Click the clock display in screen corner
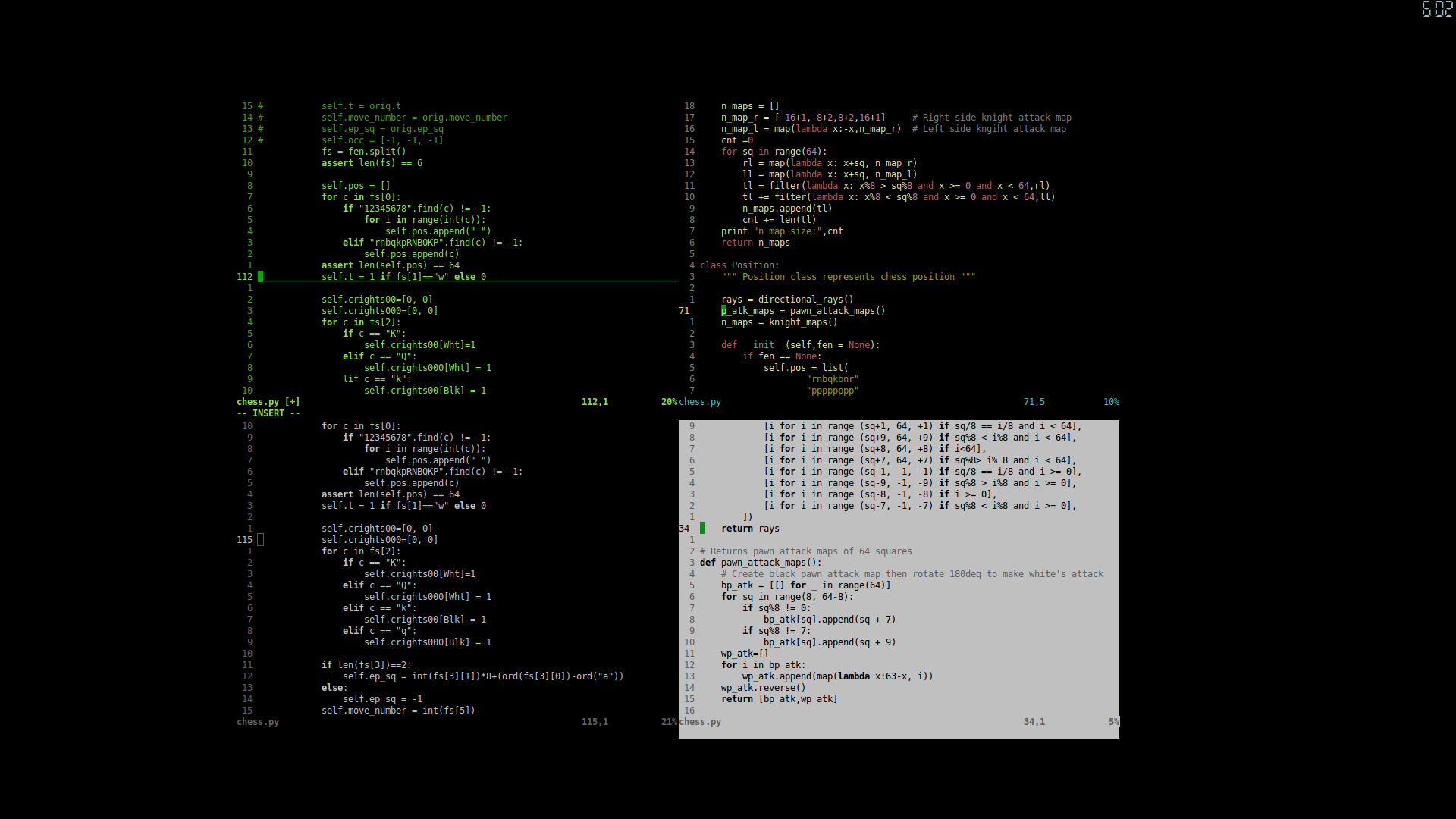This screenshot has width=1456, height=819. point(1438,9)
